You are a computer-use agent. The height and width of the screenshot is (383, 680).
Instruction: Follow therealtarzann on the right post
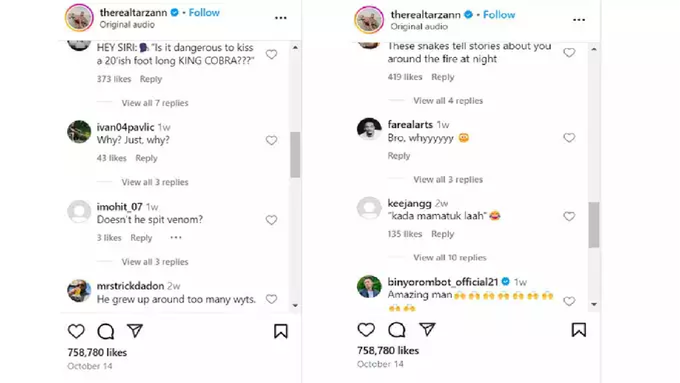point(499,15)
